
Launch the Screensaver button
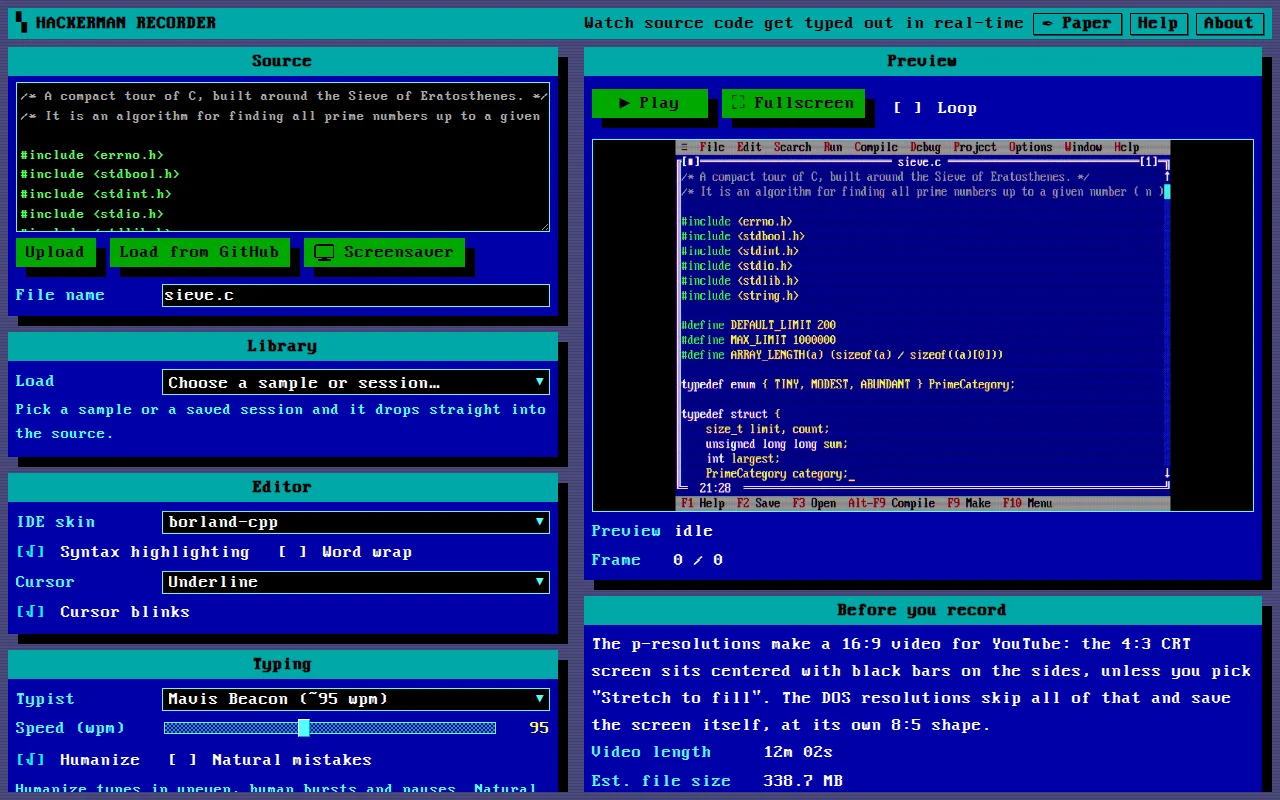(384, 252)
